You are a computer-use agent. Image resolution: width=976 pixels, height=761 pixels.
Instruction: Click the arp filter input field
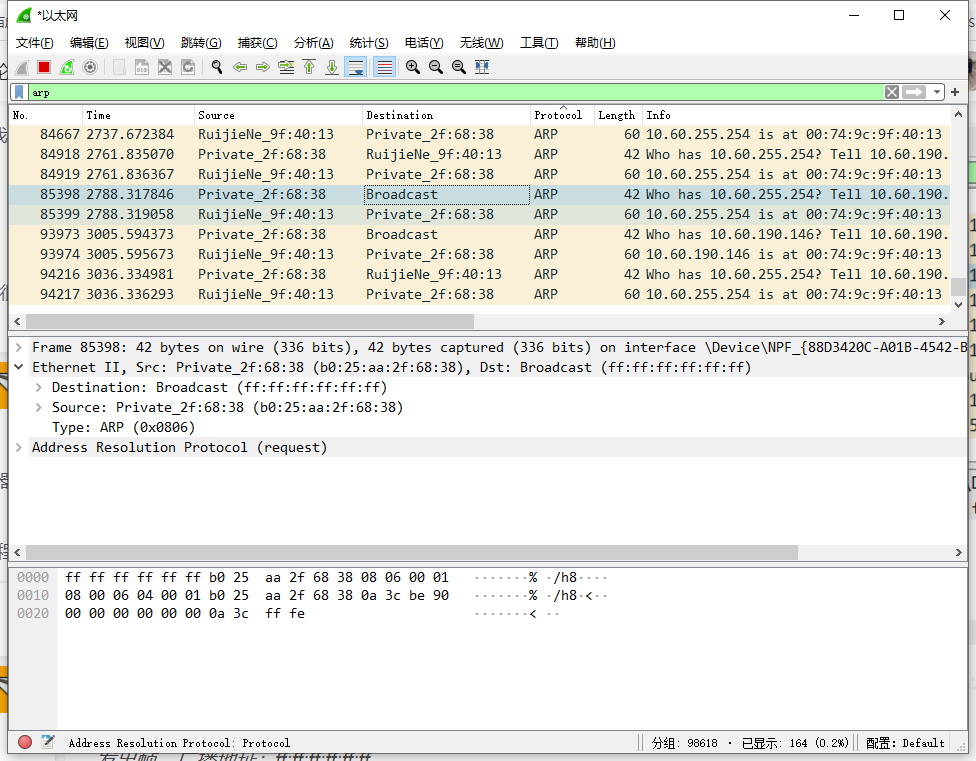click(456, 93)
